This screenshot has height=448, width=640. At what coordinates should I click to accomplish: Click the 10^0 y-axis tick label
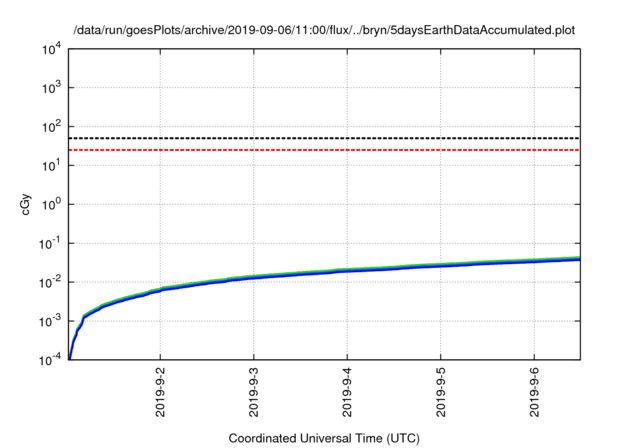pyautogui.click(x=51, y=204)
